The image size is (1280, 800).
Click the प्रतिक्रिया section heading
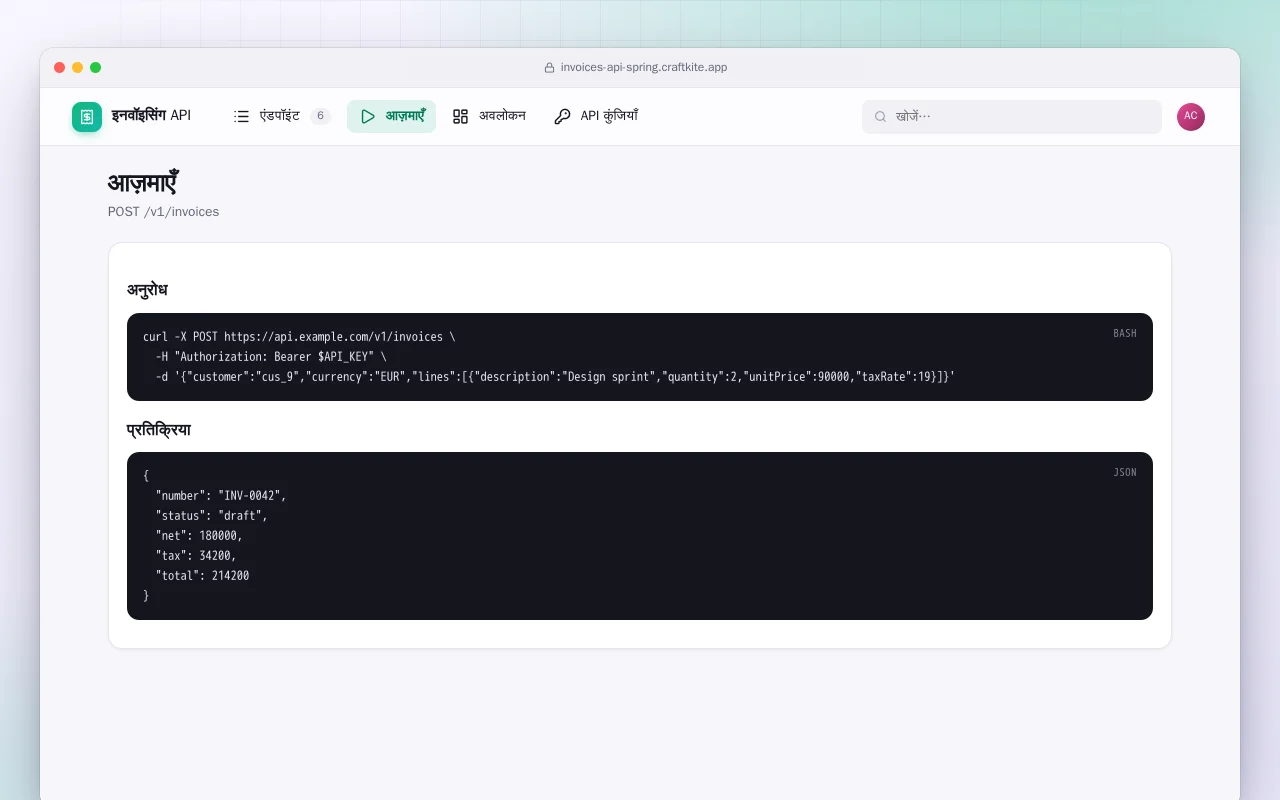(159, 430)
